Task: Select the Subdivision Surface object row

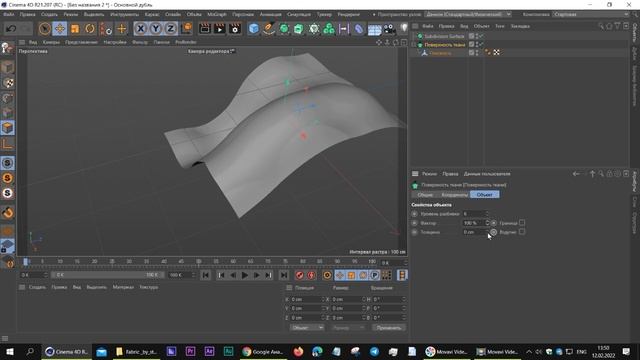Action: pos(444,36)
